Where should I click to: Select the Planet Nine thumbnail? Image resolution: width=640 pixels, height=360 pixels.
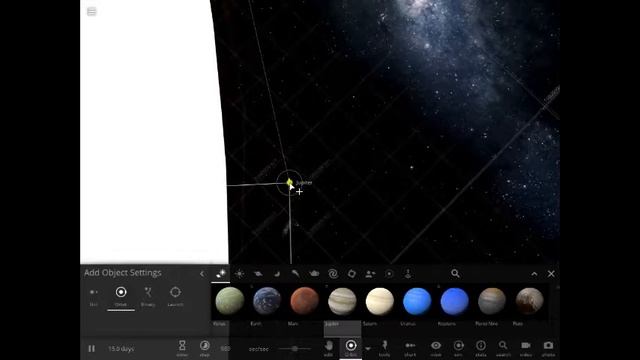492,301
